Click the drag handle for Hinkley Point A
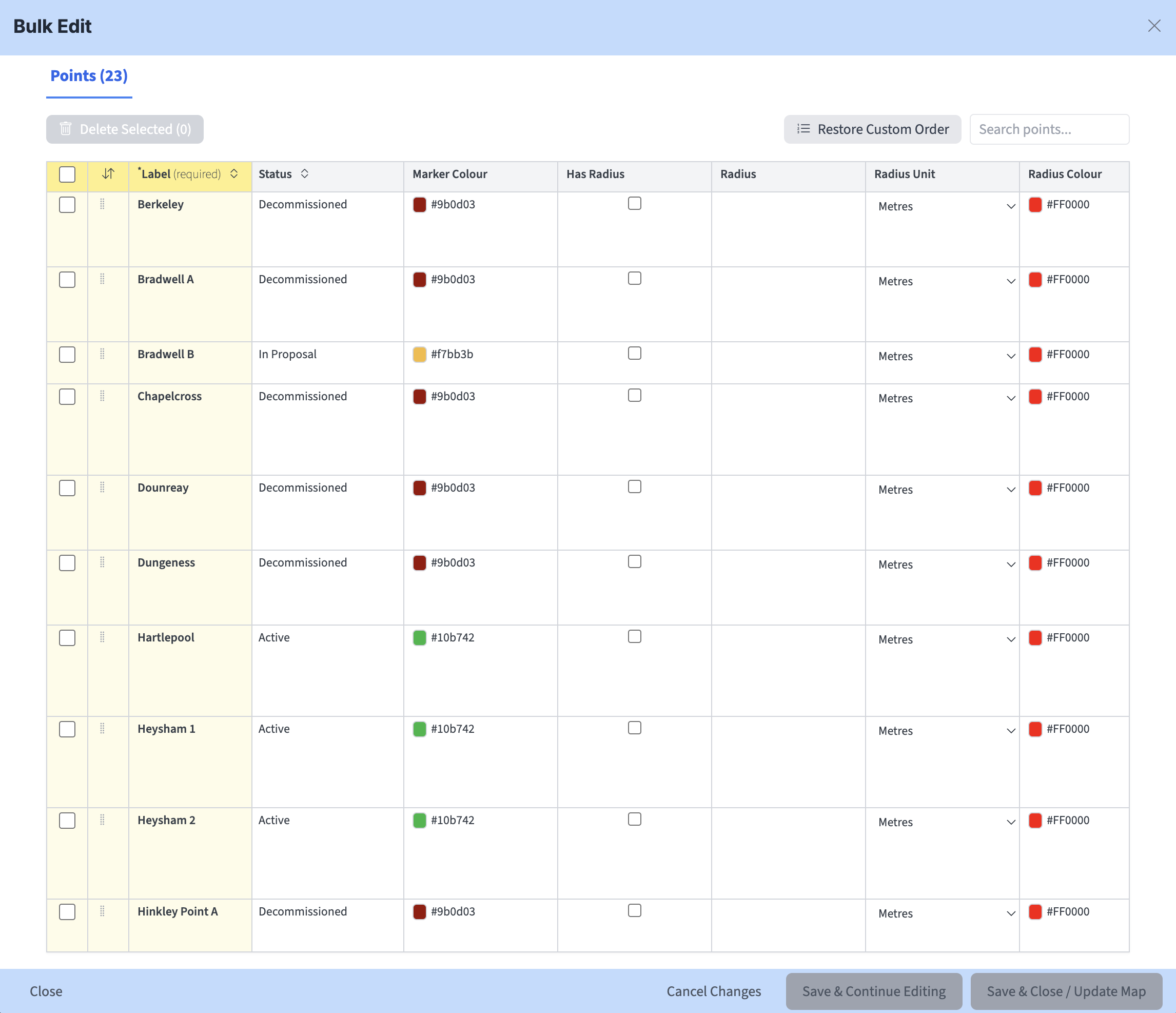This screenshot has height=1013, width=1176. (x=102, y=911)
